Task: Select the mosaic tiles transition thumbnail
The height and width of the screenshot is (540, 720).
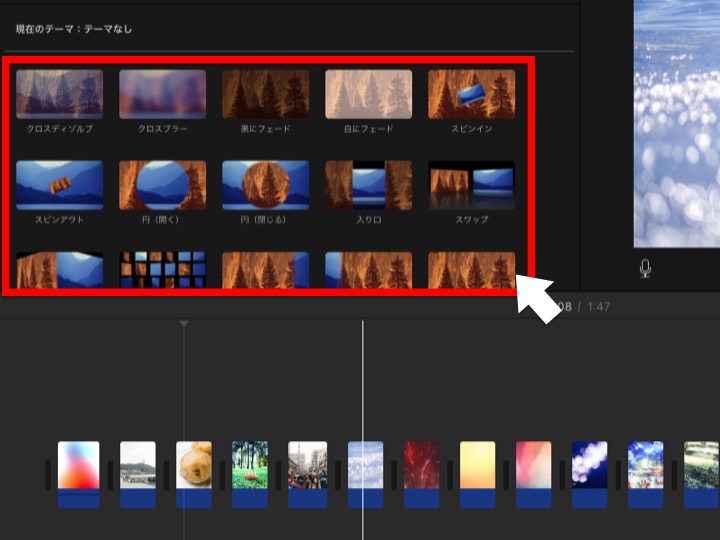Action: tap(163, 270)
